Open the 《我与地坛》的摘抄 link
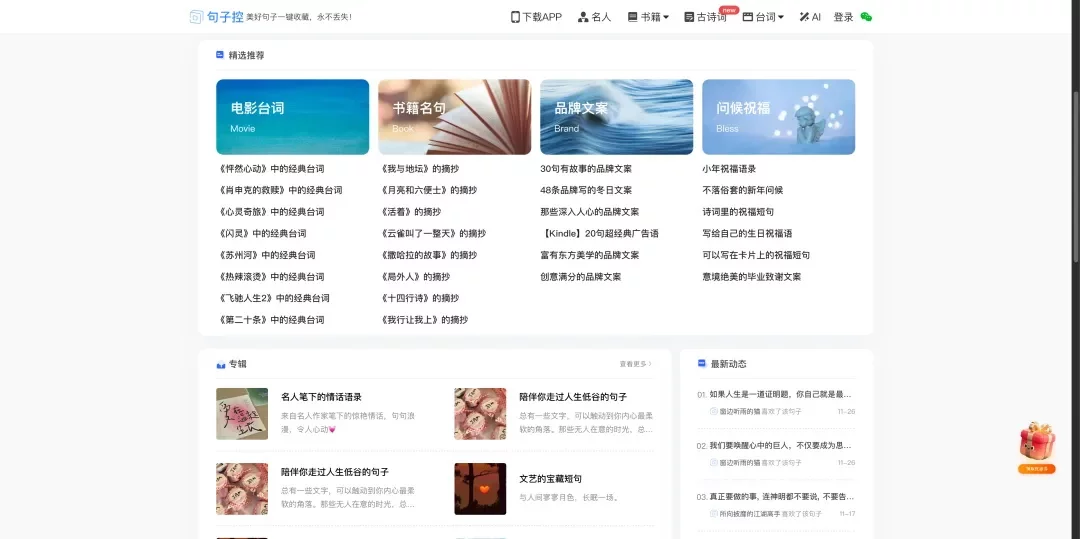The width and height of the screenshot is (1080, 539). point(419,169)
